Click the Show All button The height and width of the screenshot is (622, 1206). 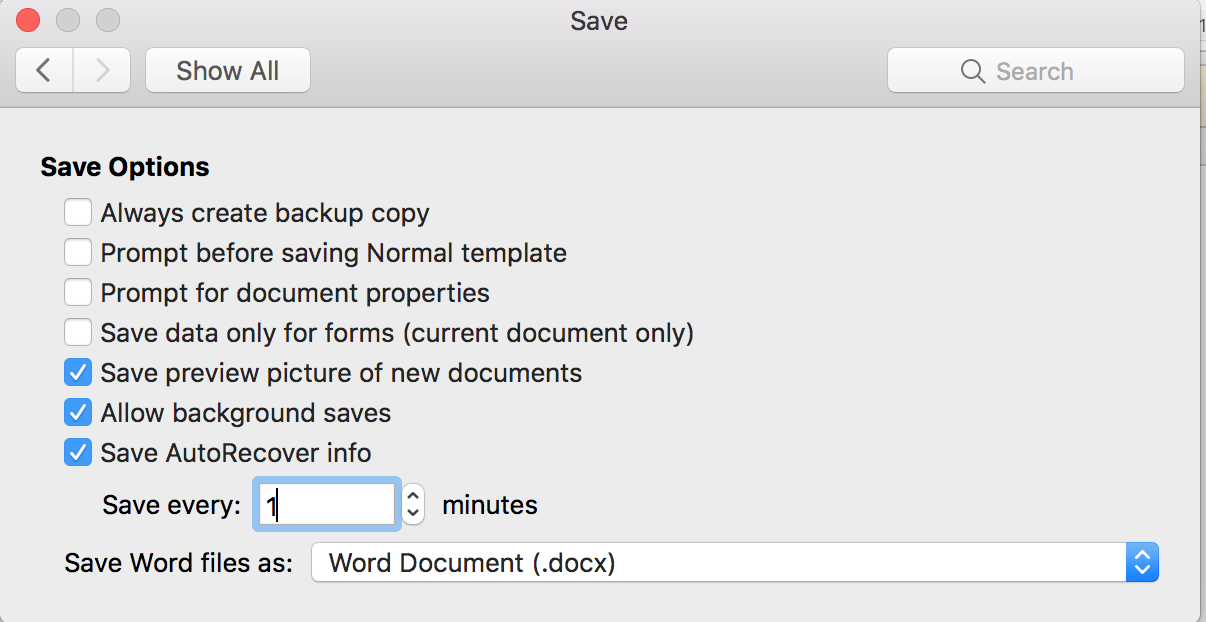coord(228,71)
